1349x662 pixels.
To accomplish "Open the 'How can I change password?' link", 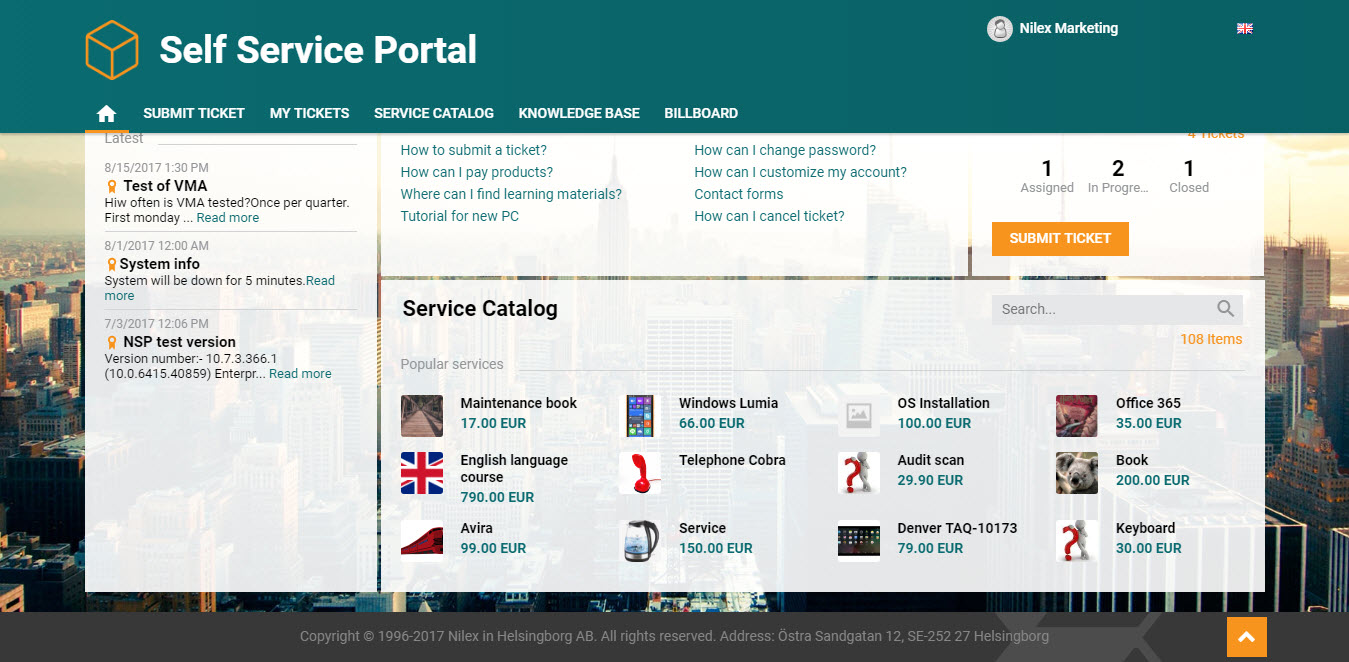I will tap(785, 150).
